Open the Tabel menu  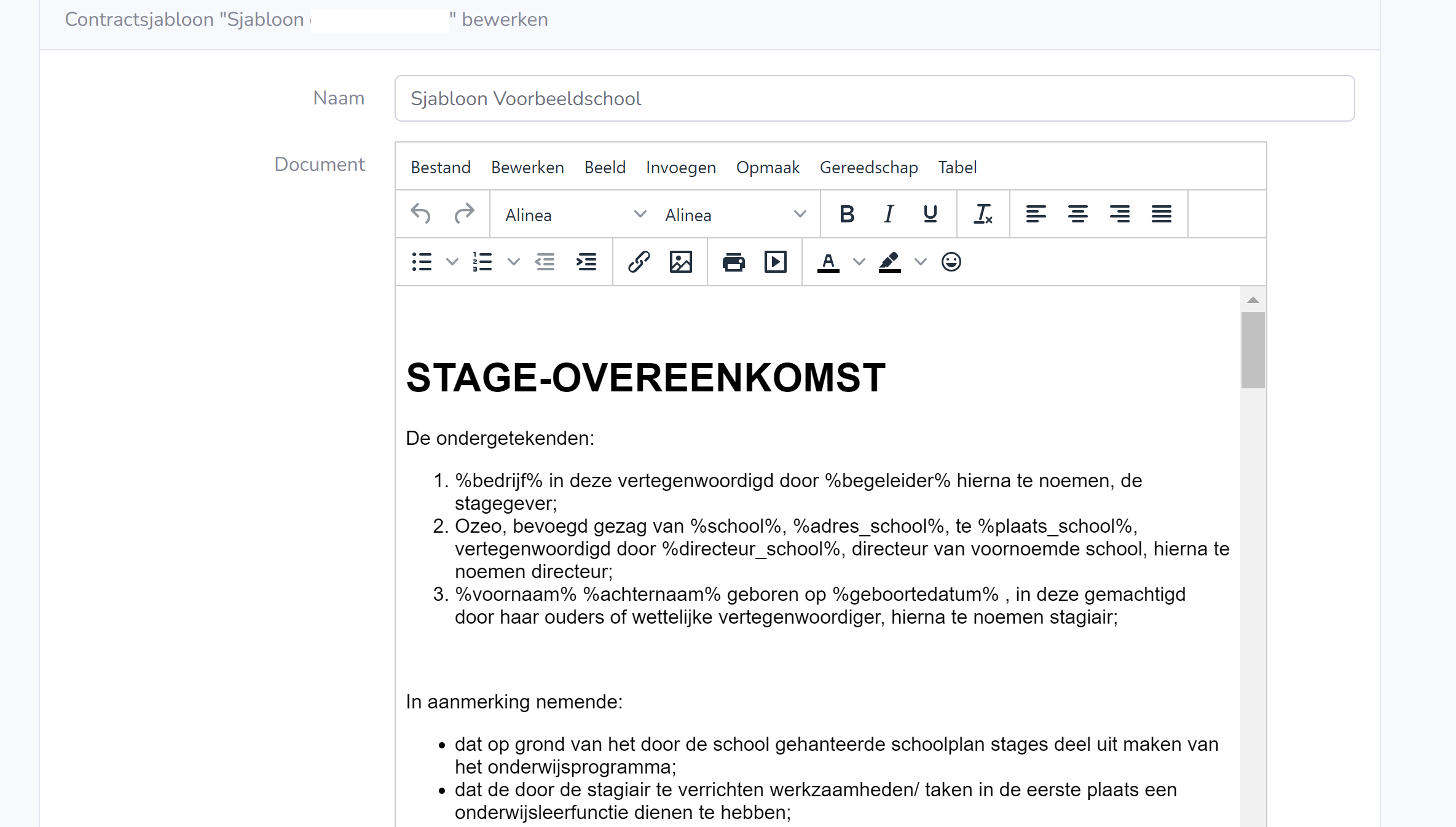point(957,167)
